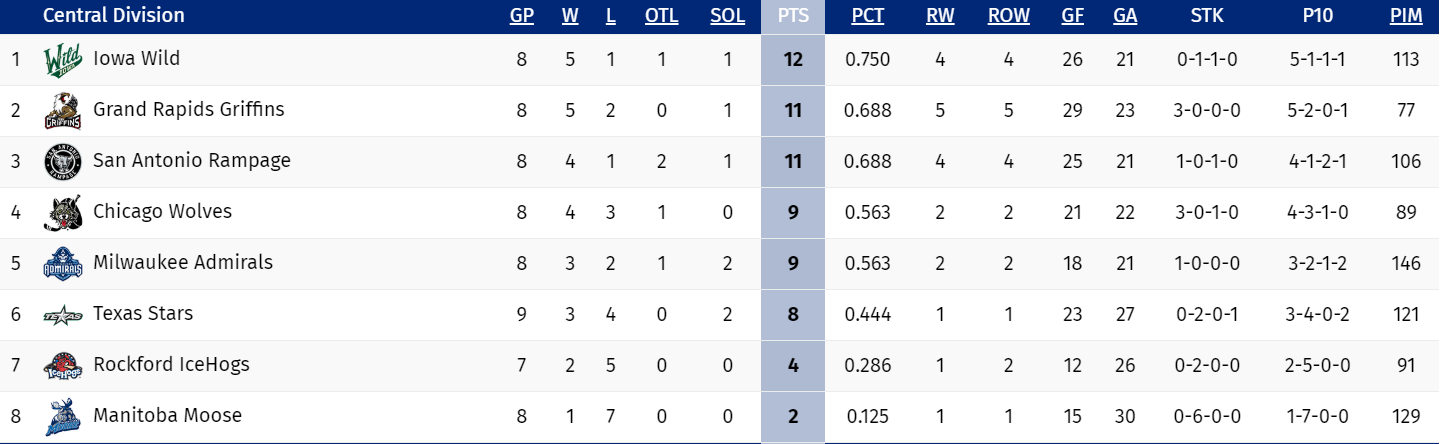Viewport: 1440px width, 444px height.
Task: Click the Milwaukee Admirals logo
Action: (61, 264)
